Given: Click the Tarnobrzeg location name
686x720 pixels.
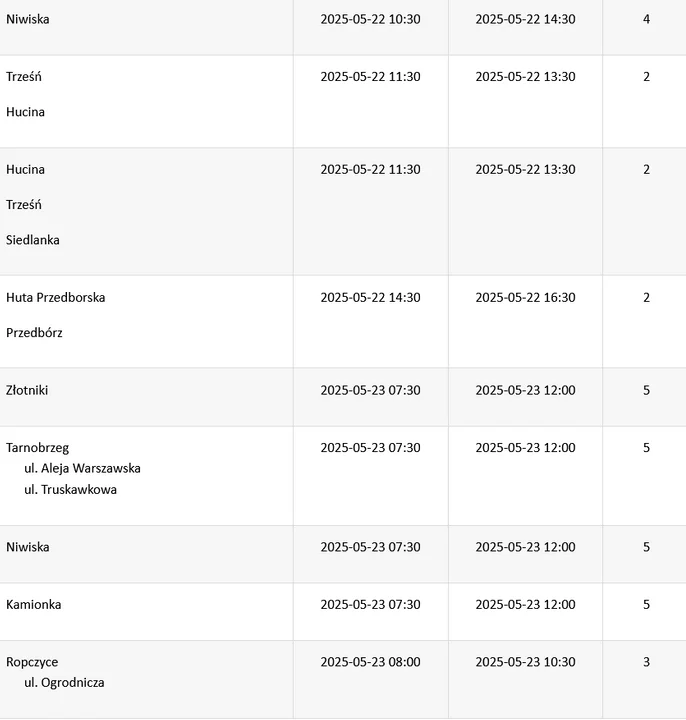Looking at the screenshot, I should (x=38, y=448).
